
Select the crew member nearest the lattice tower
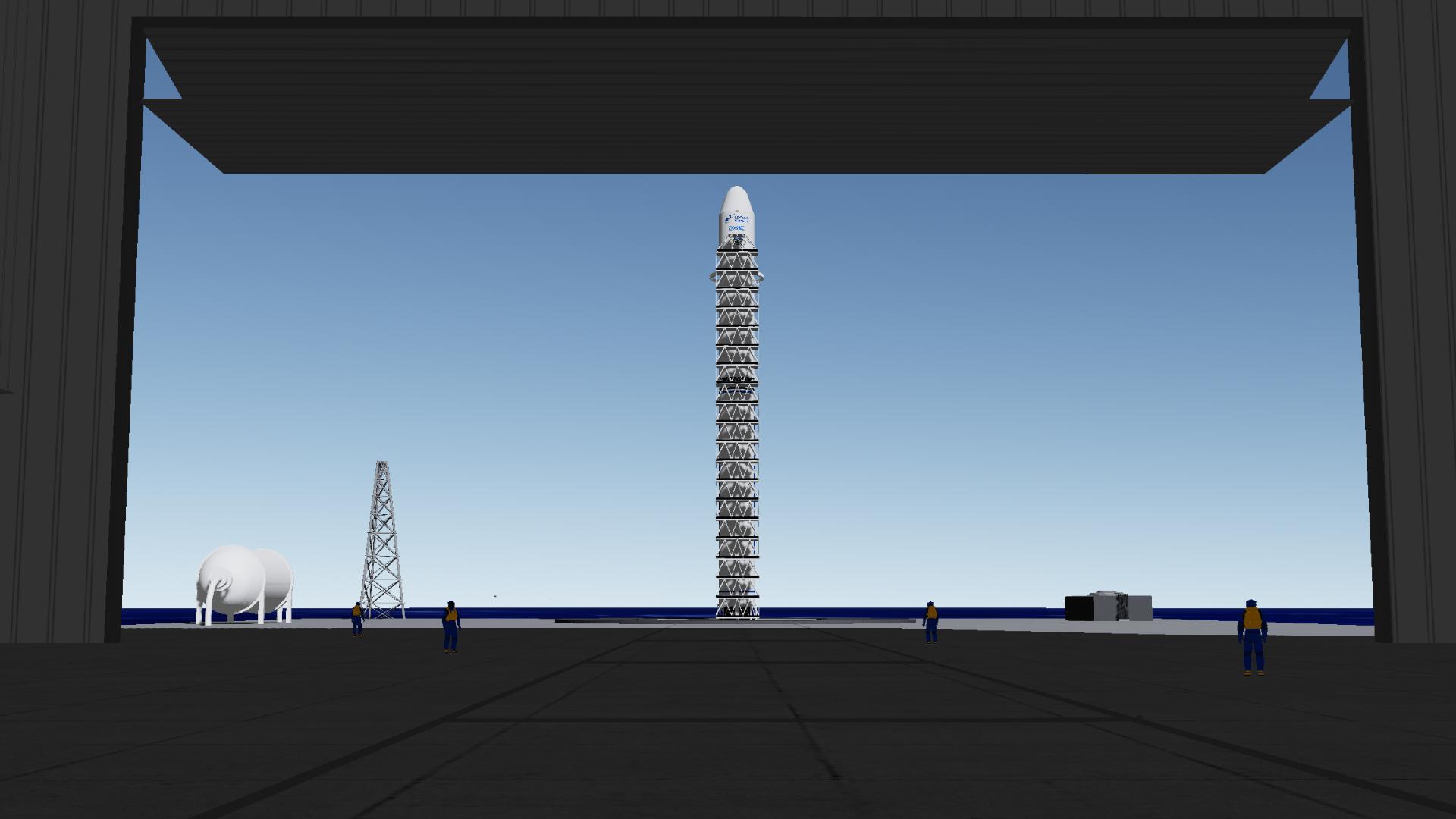click(356, 618)
